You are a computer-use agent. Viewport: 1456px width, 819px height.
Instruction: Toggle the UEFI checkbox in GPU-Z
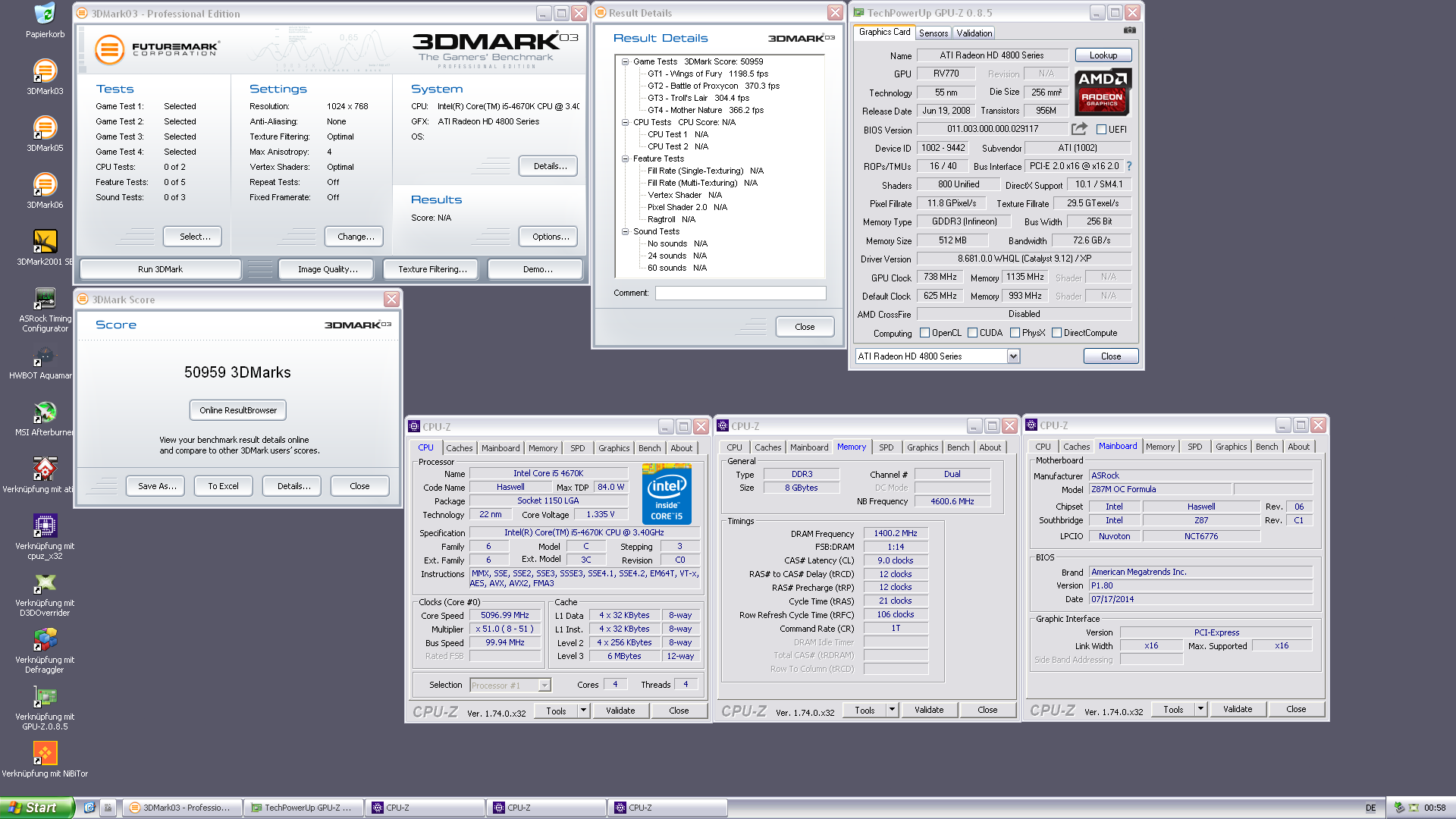[x=1101, y=130]
